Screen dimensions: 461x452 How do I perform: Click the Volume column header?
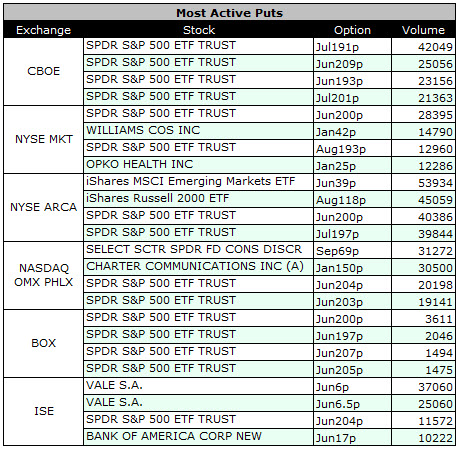[423, 30]
